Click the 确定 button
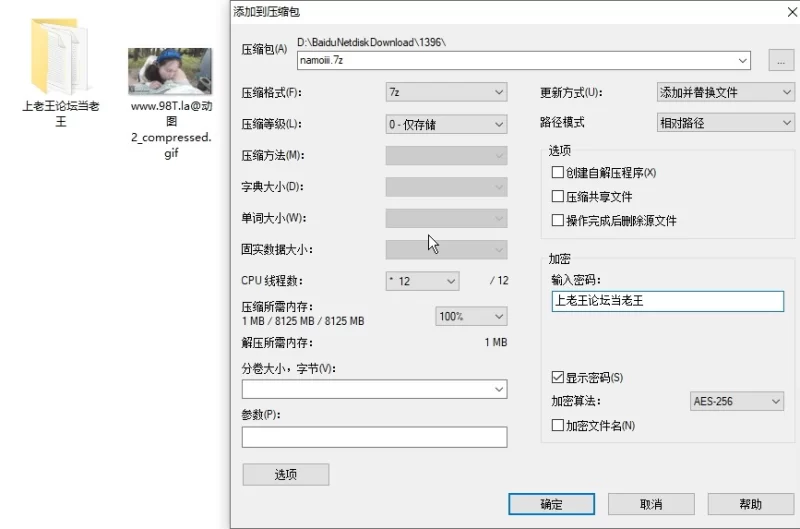Screen dimensions: 800x529 click(552, 504)
